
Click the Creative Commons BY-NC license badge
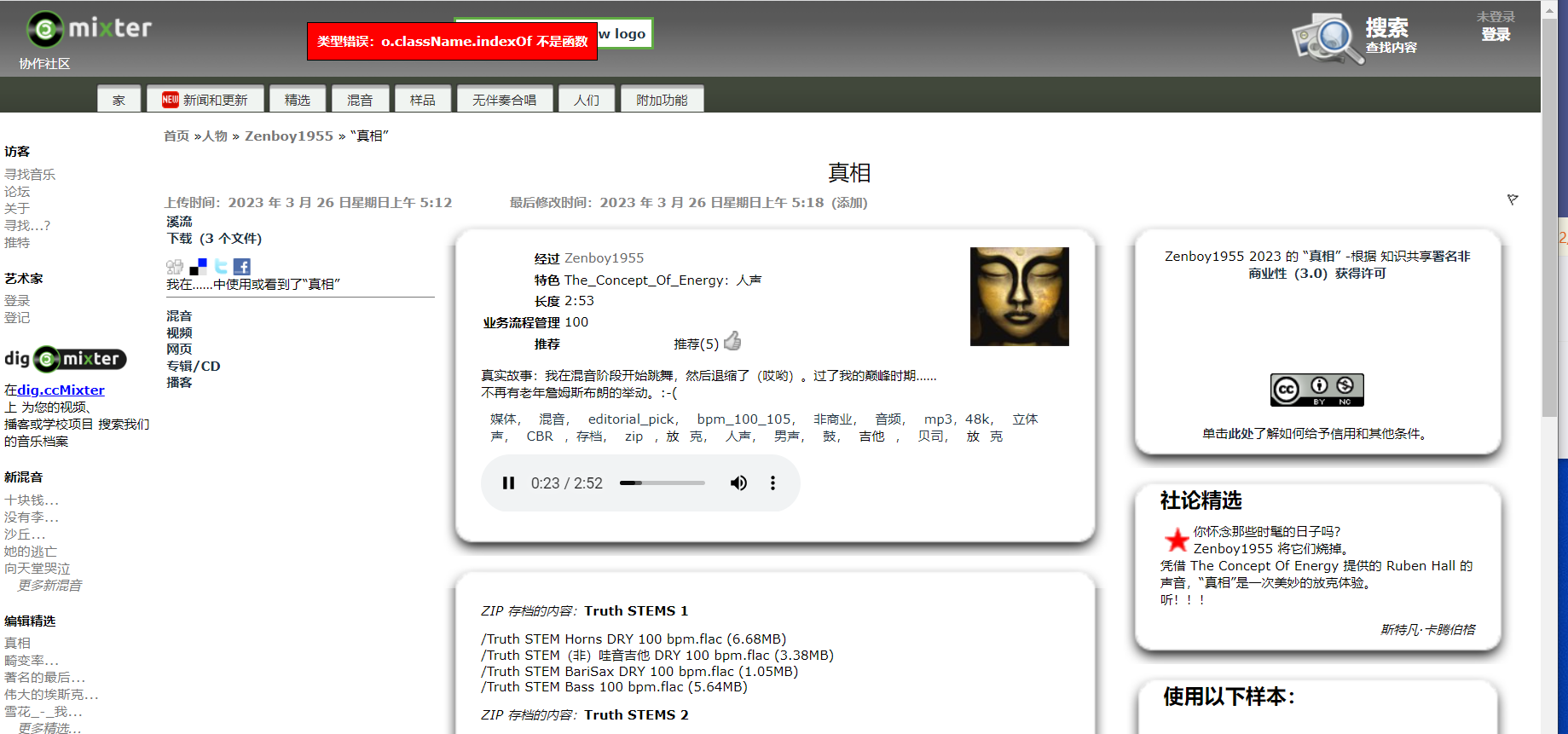point(1316,390)
